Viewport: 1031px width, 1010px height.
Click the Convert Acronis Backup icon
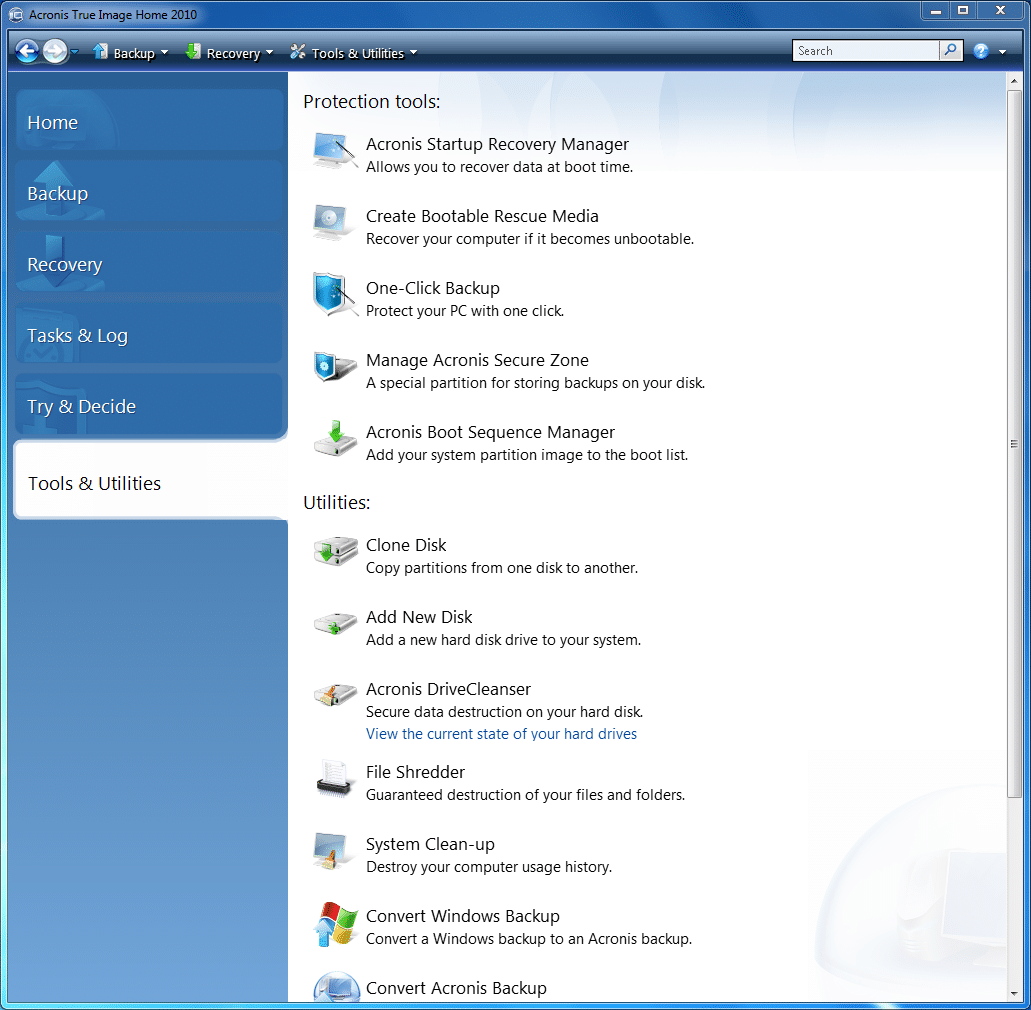point(337,987)
